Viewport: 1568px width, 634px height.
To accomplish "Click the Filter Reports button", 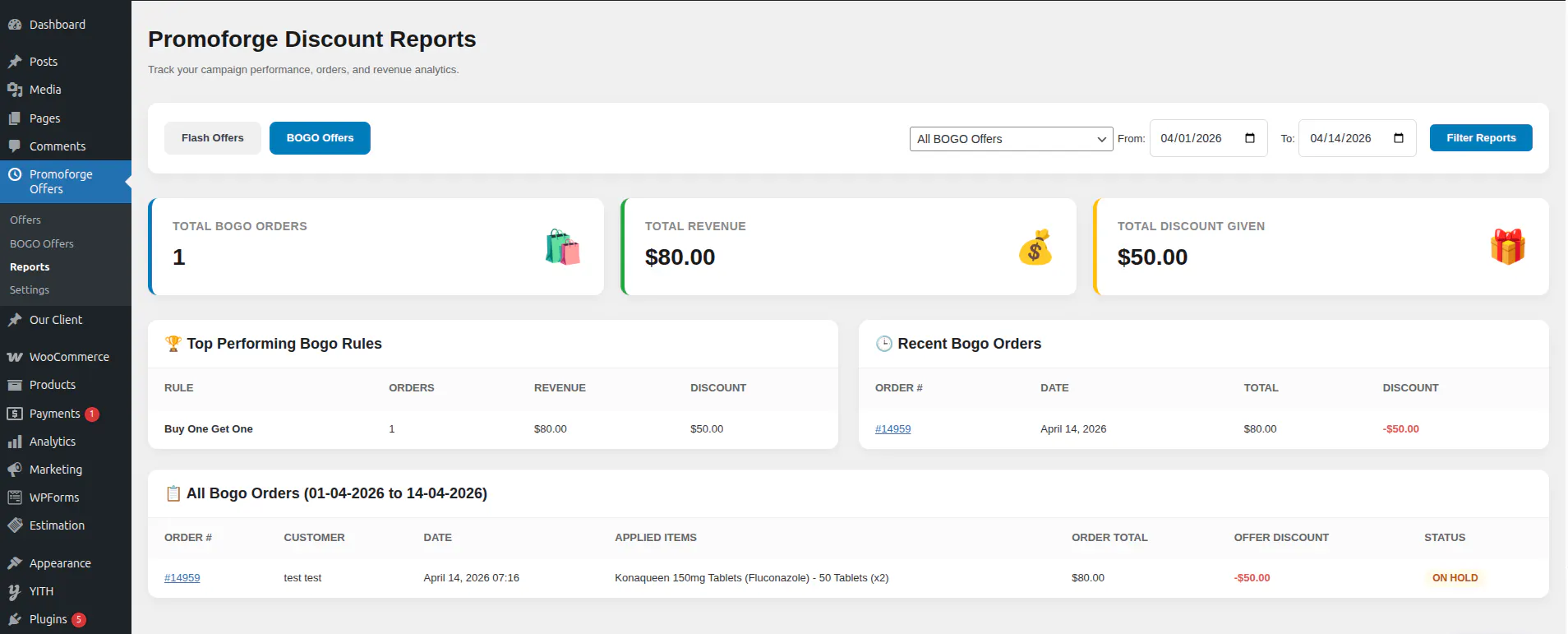I will point(1481,138).
